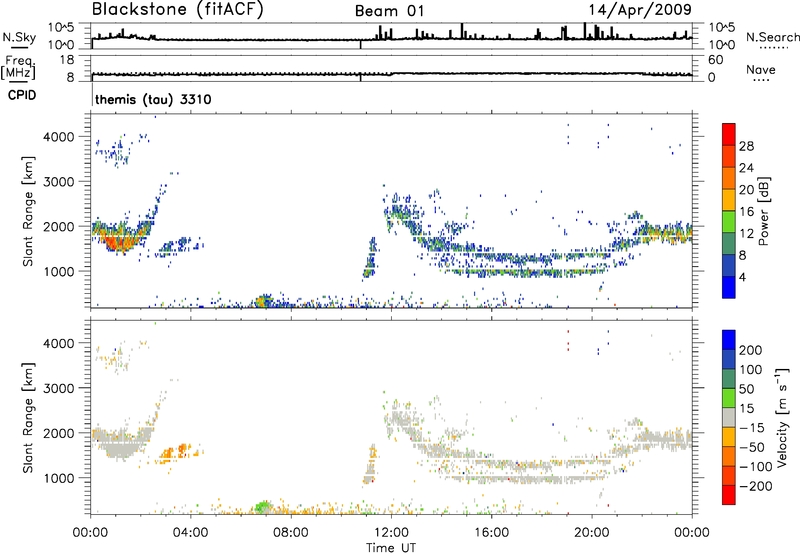
Task: Select the "-200" value on Velocity colorbar
Action: click(756, 486)
